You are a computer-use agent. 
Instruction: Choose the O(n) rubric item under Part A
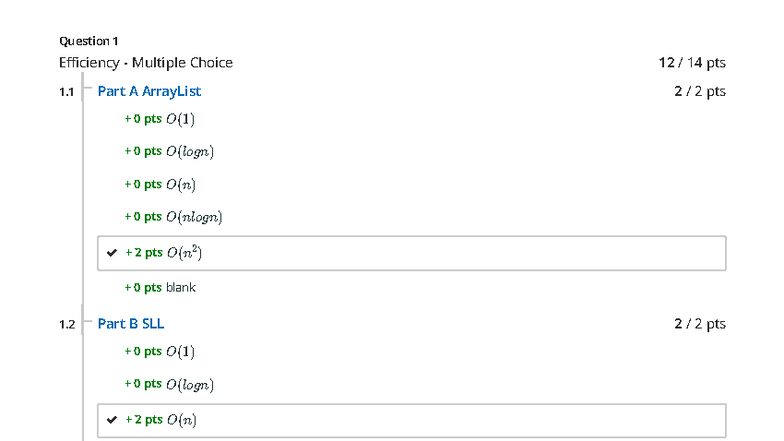[x=160, y=184]
